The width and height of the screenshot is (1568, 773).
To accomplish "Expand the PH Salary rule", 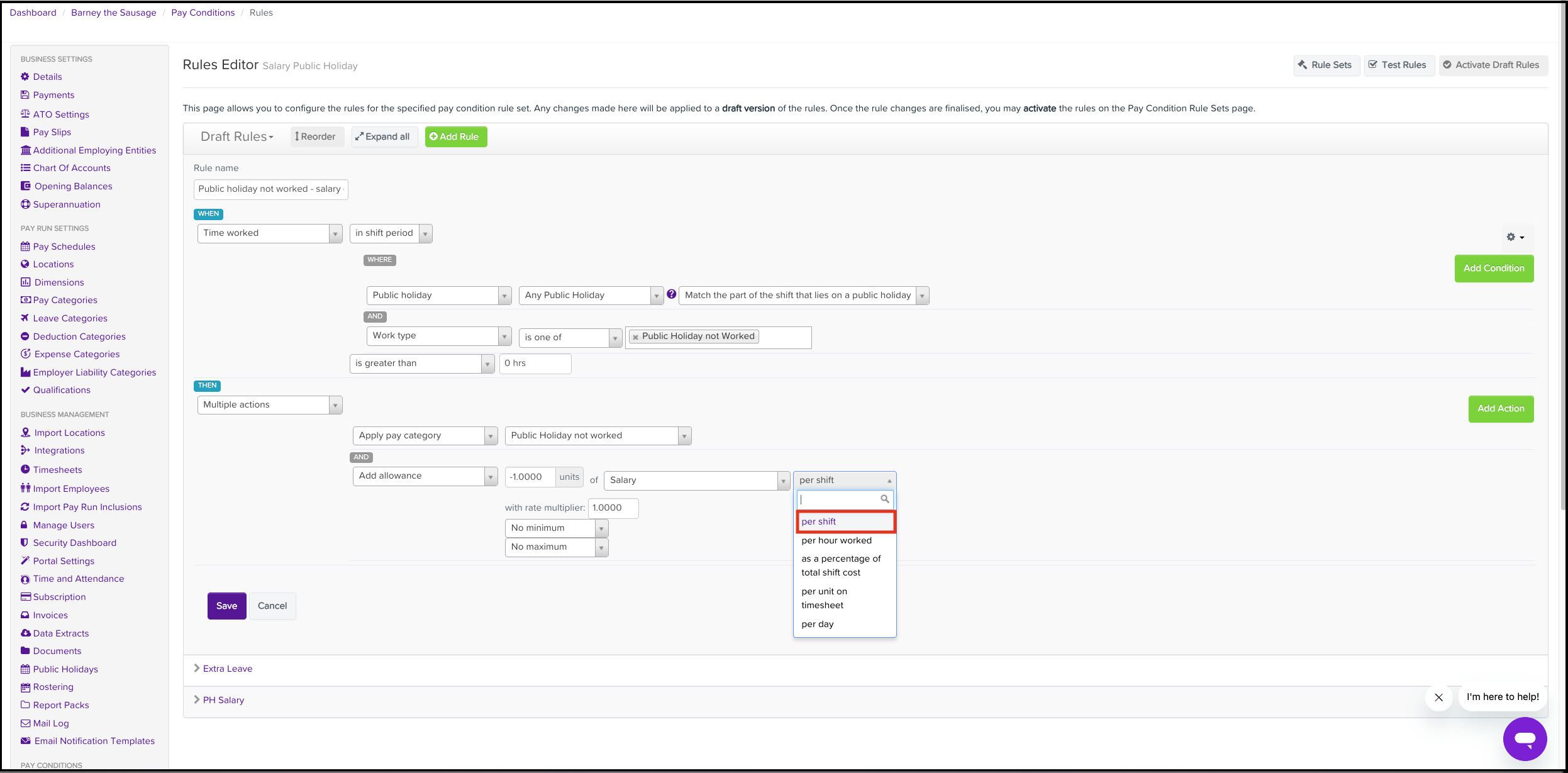I will tap(223, 700).
